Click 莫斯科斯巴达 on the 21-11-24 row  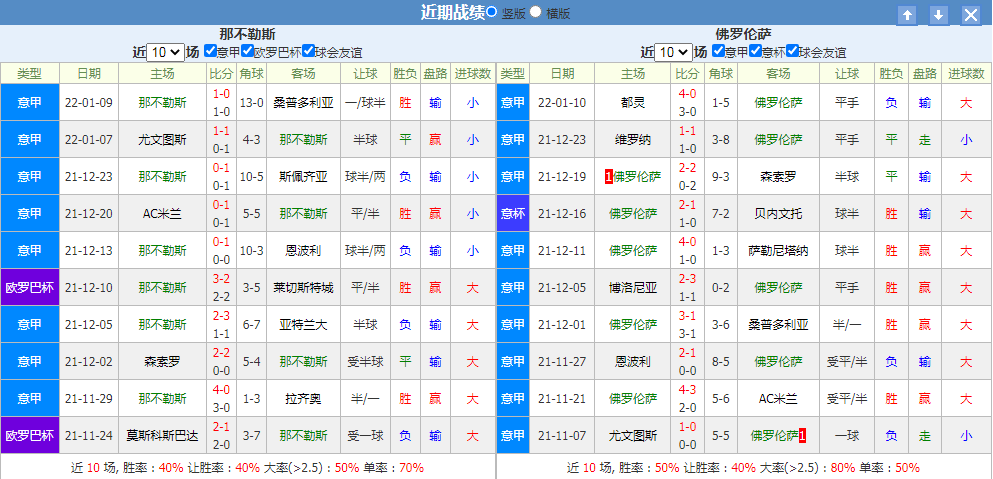(x=163, y=436)
